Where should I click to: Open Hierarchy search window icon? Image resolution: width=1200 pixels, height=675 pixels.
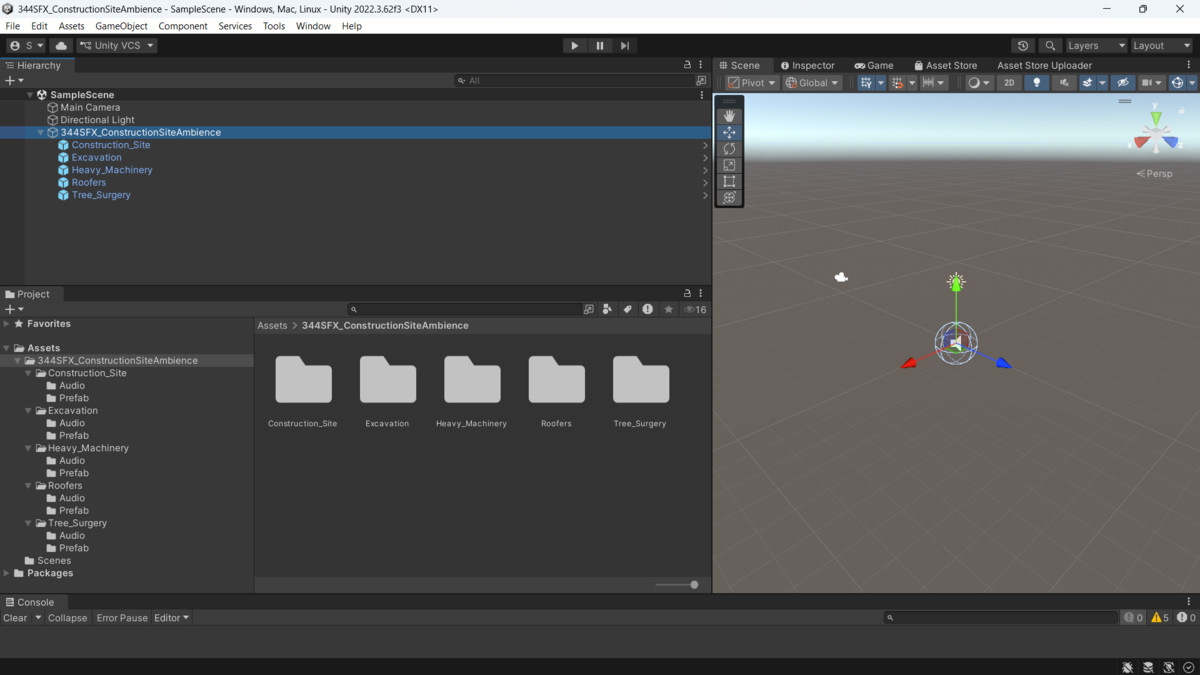701,80
